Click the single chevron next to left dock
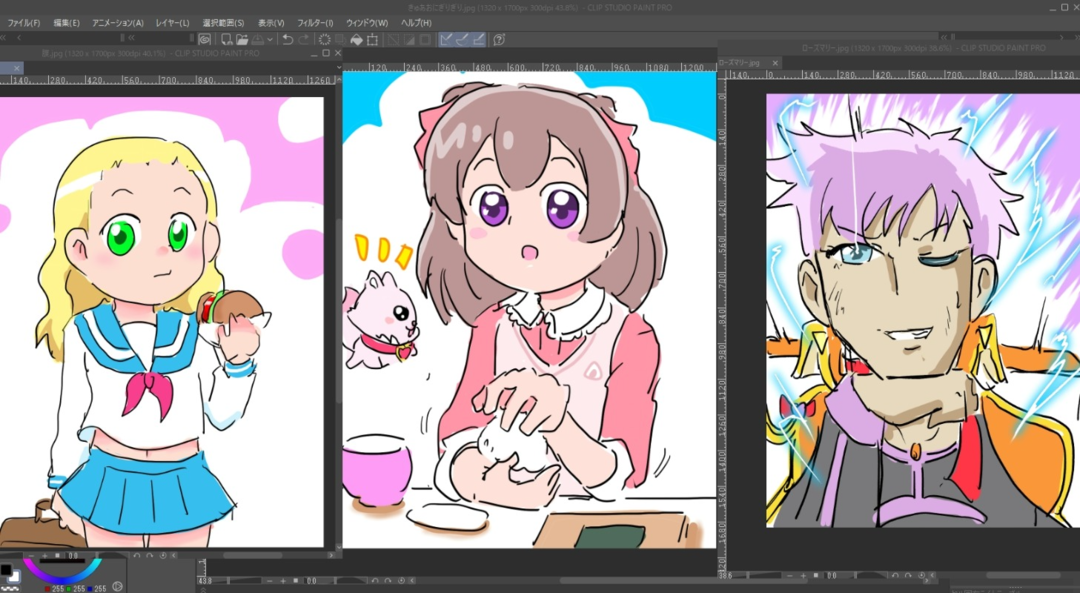The height and width of the screenshot is (593, 1080). (19, 37)
